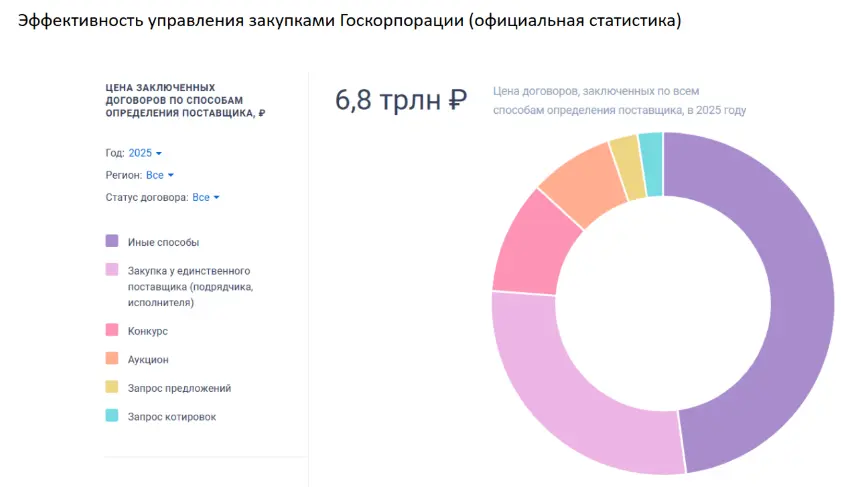Click the light pink square for single-supplier purchases

pos(112,270)
